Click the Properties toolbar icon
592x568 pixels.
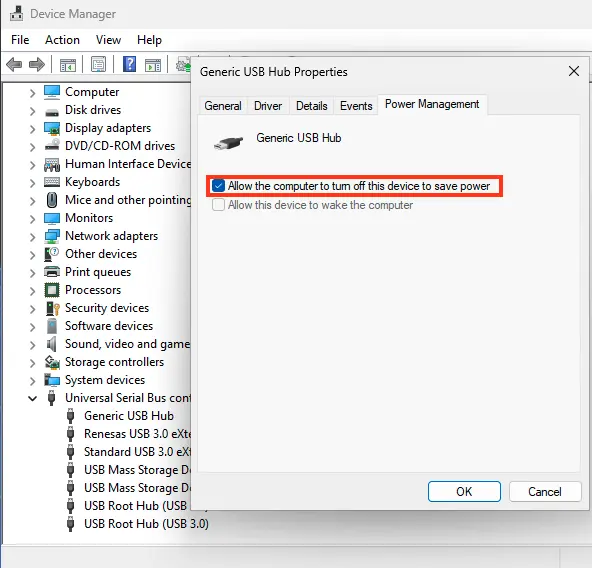[98, 65]
